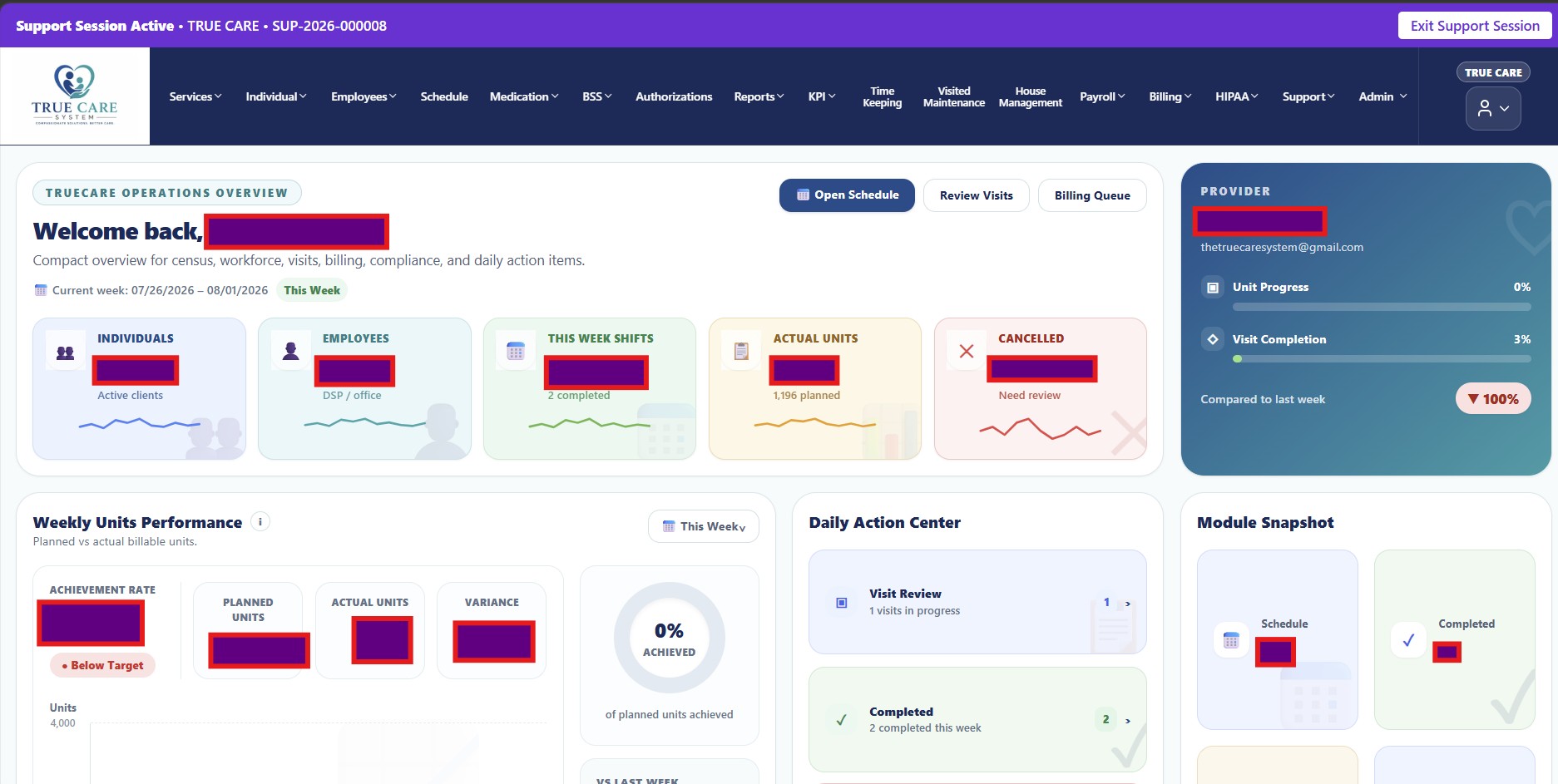Click the Open Schedule button

[847, 195]
